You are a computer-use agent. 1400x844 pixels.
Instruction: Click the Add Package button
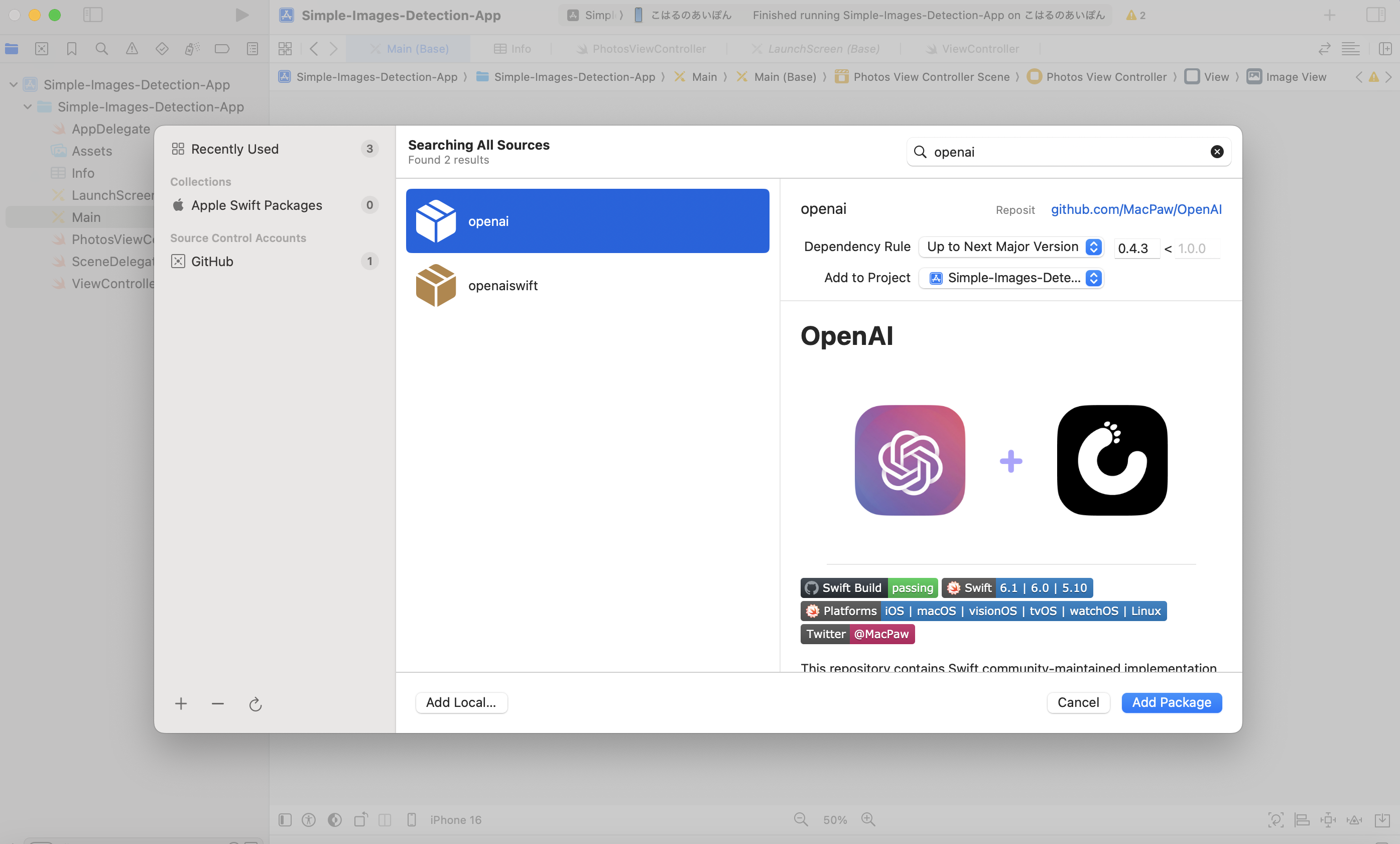[1171, 702]
